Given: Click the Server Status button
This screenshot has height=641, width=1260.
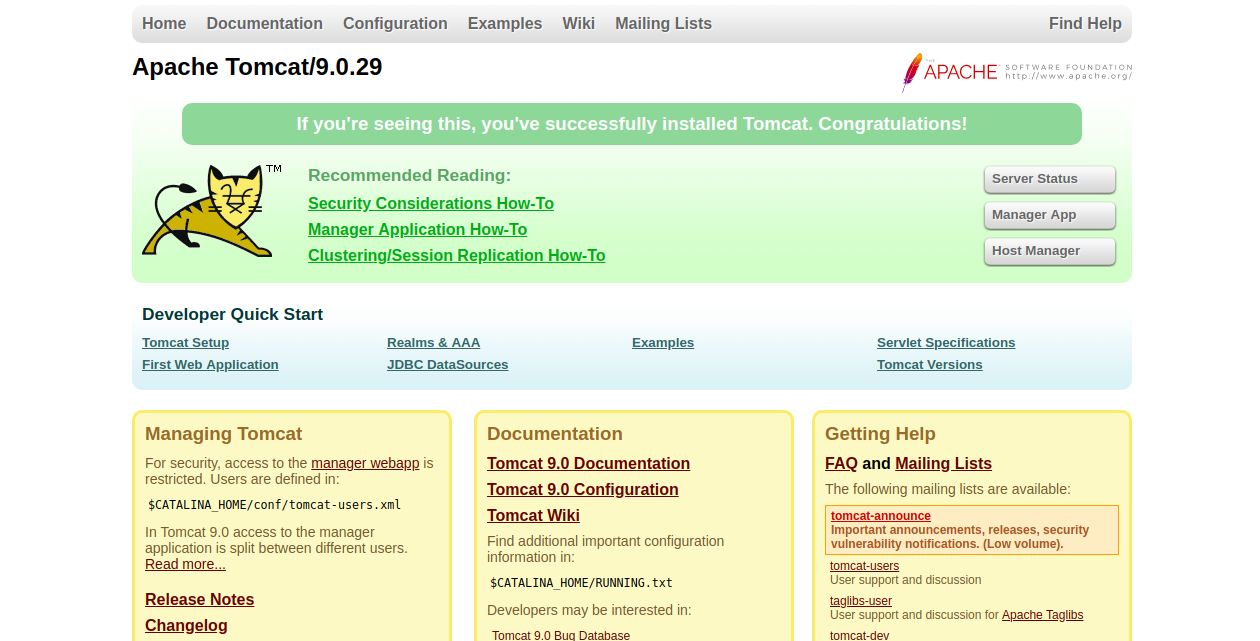Looking at the screenshot, I should [x=1050, y=179].
